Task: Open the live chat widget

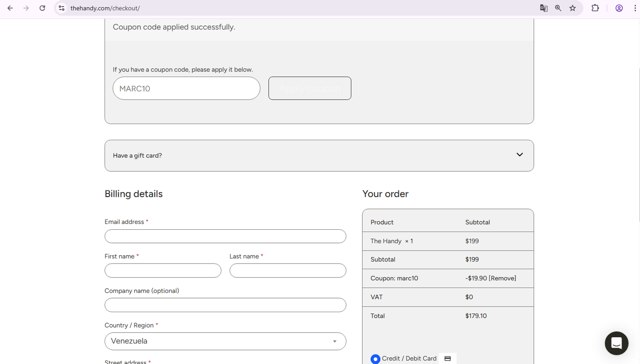Action: tap(616, 343)
